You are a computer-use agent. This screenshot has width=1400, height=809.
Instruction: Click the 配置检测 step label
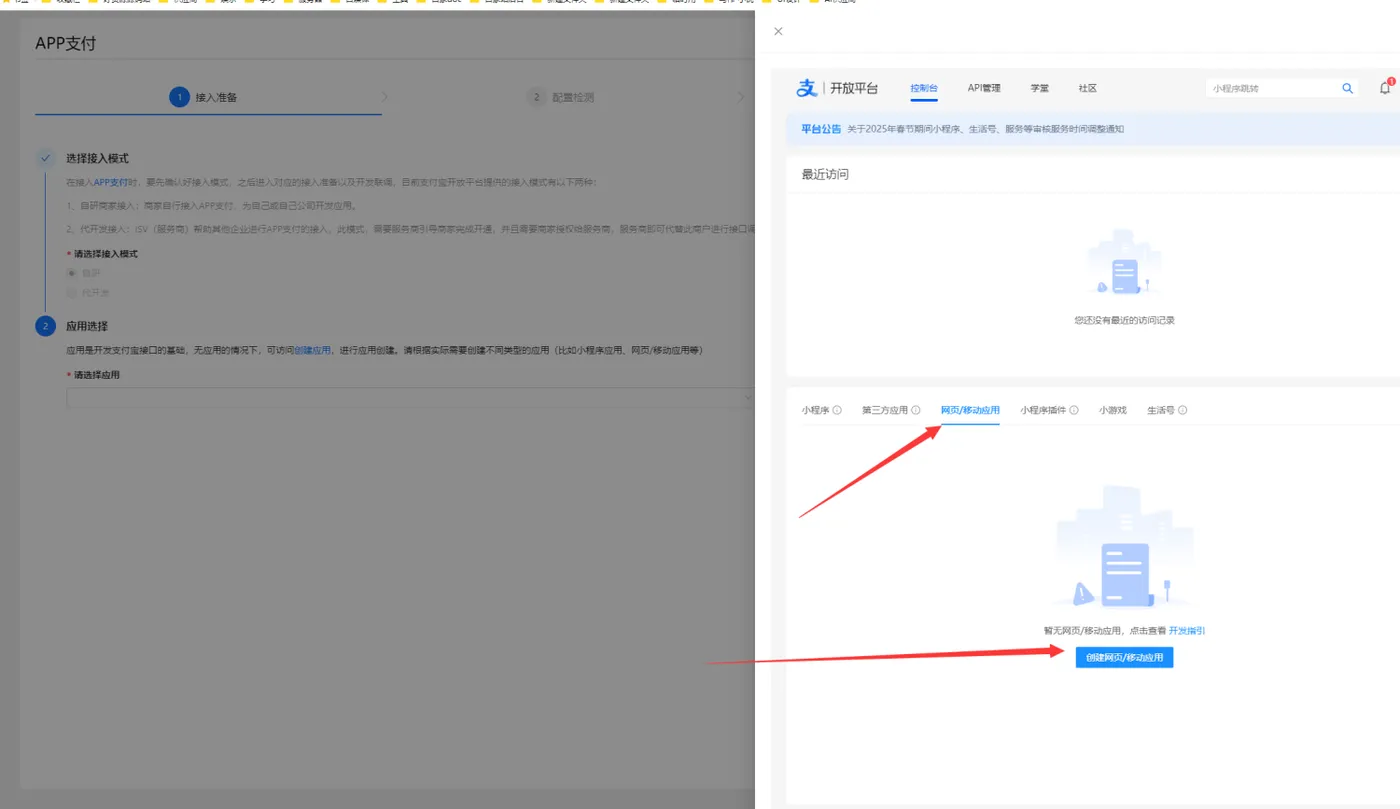[x=573, y=98]
